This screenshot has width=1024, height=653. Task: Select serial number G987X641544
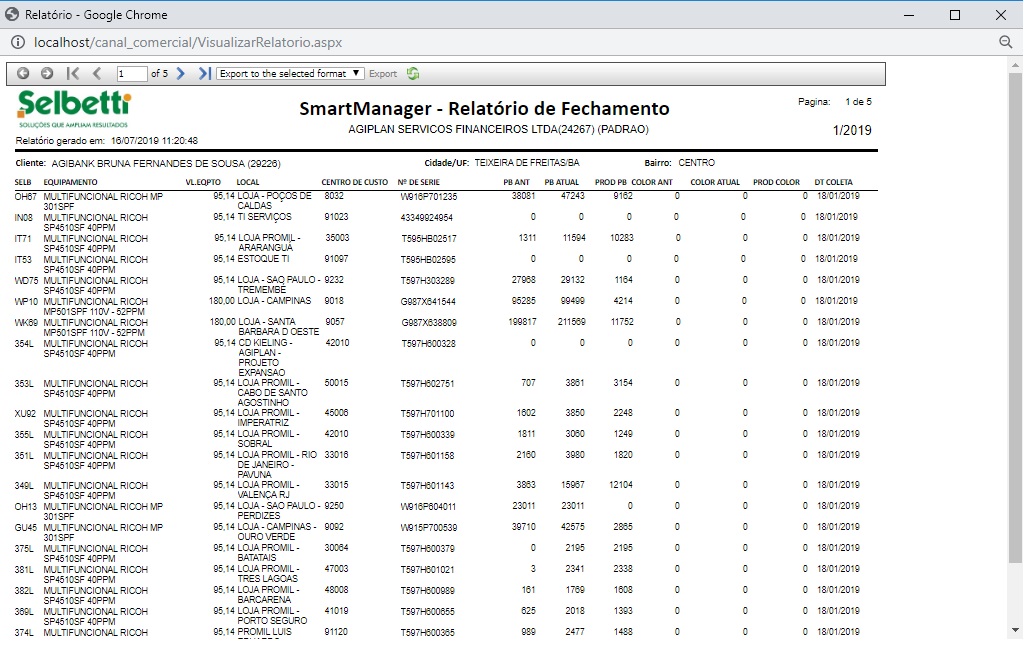tap(428, 302)
